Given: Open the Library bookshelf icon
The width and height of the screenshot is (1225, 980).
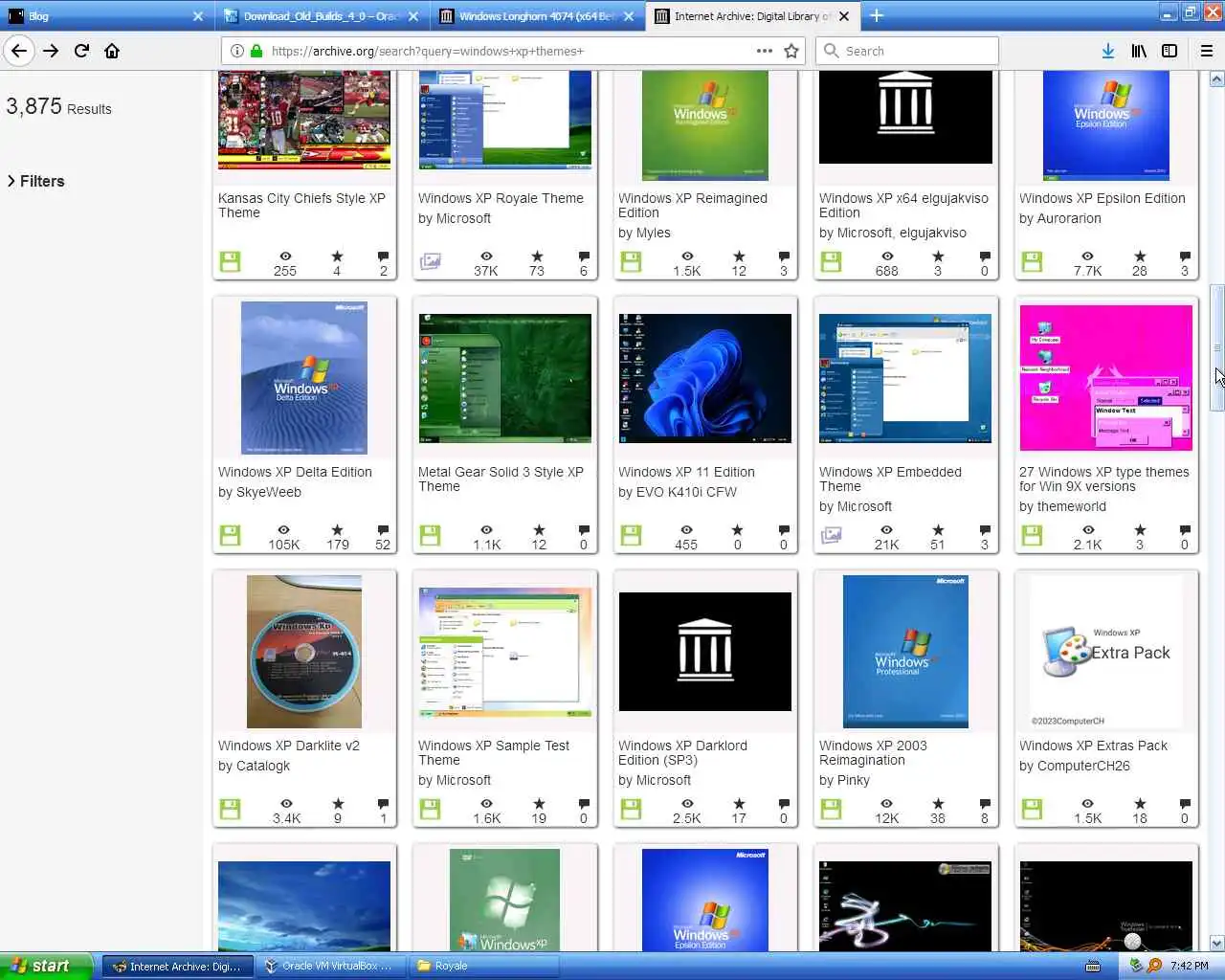Looking at the screenshot, I should (1139, 51).
